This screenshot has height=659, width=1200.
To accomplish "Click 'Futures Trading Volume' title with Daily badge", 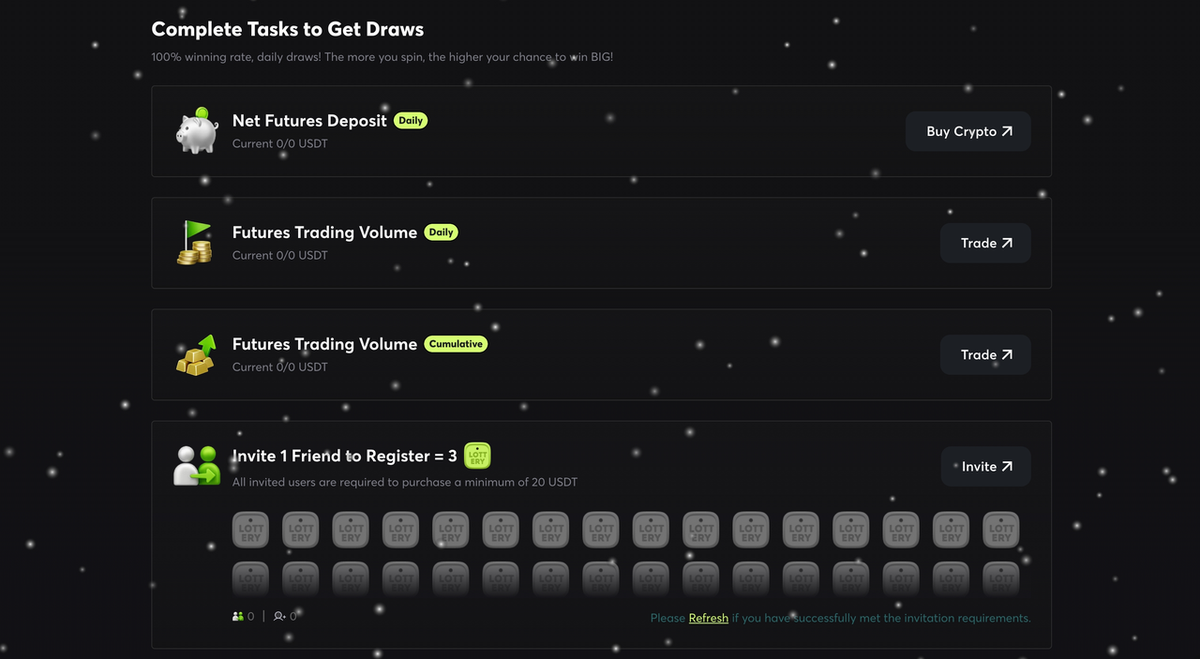I will pyautogui.click(x=325, y=233).
